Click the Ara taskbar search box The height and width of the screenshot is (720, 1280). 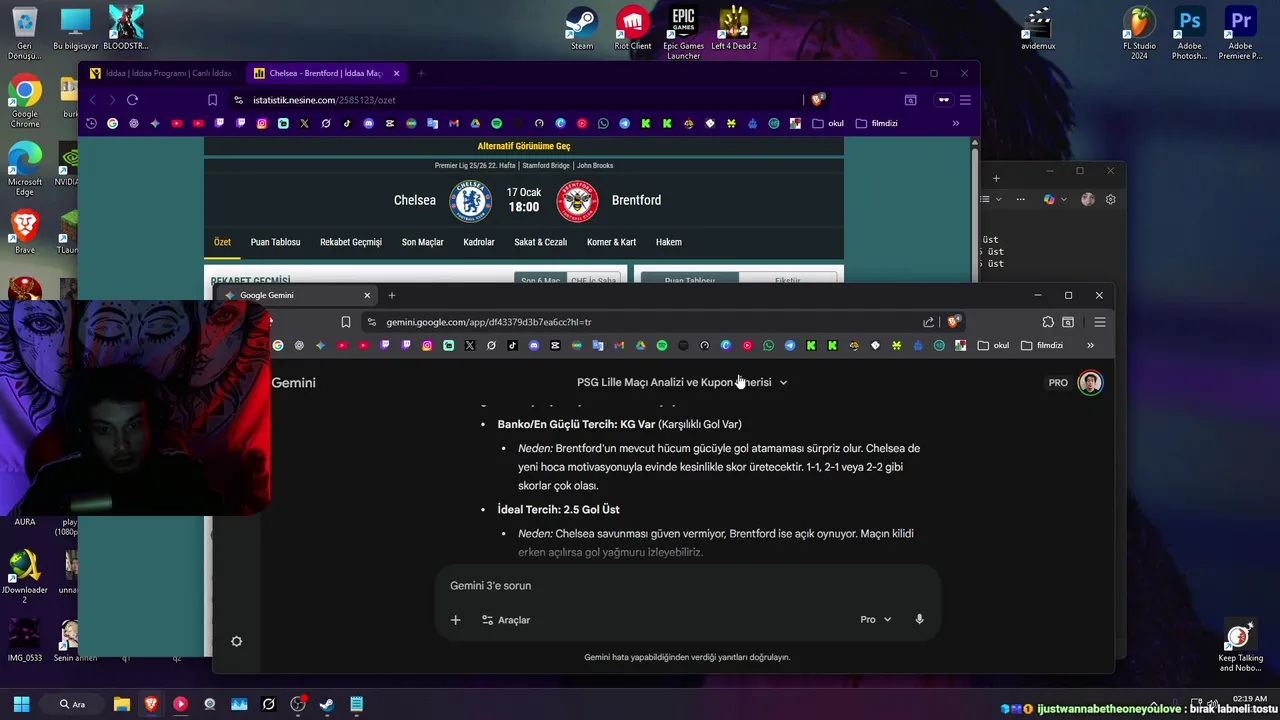point(73,704)
